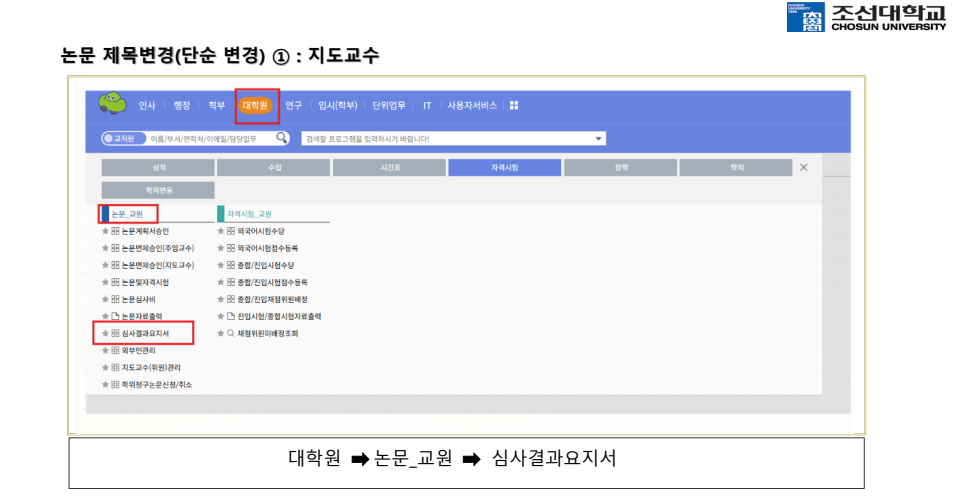This screenshot has width=954, height=496.
Task: Click the name/department search input field
Action: point(211,139)
